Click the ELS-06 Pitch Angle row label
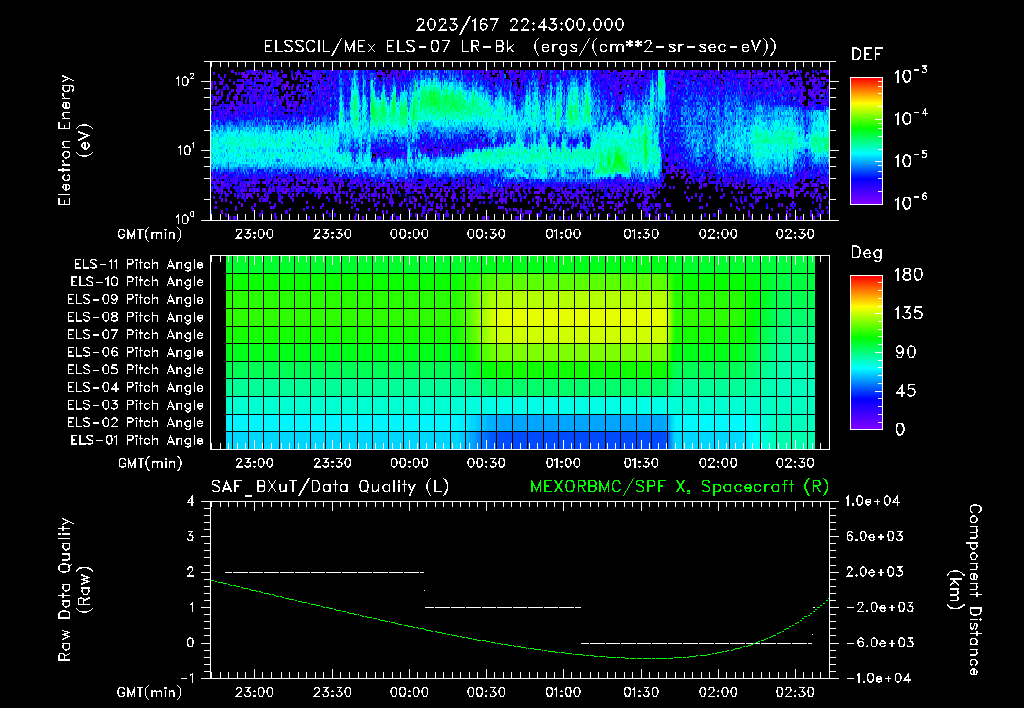The image size is (1024, 708). coord(136,353)
